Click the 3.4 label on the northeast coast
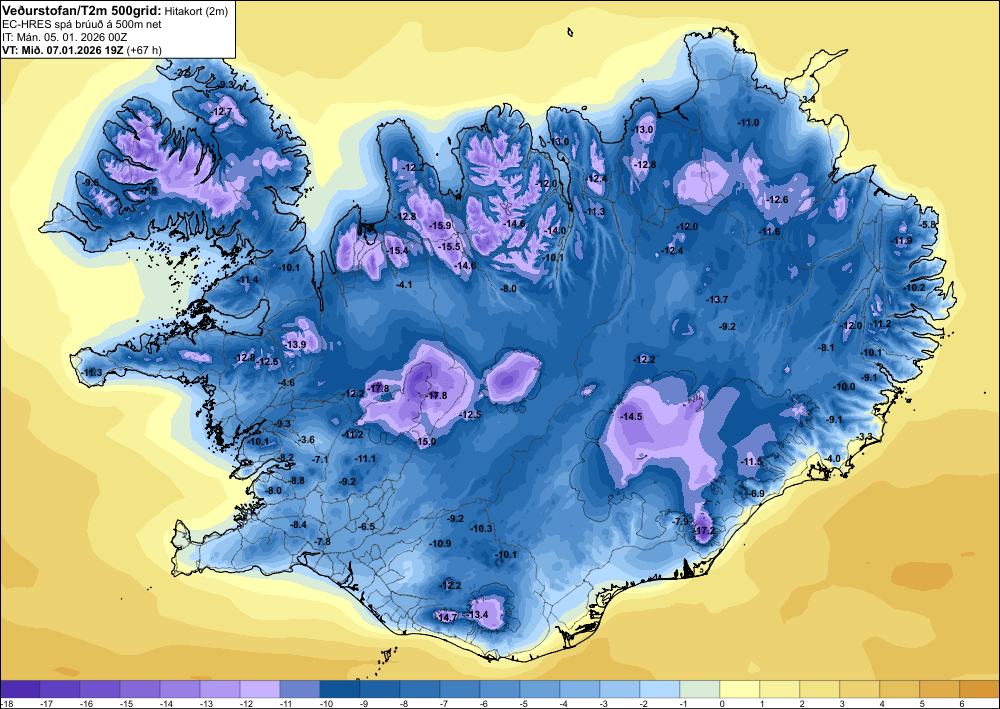The height and width of the screenshot is (709, 1000). coord(809,99)
